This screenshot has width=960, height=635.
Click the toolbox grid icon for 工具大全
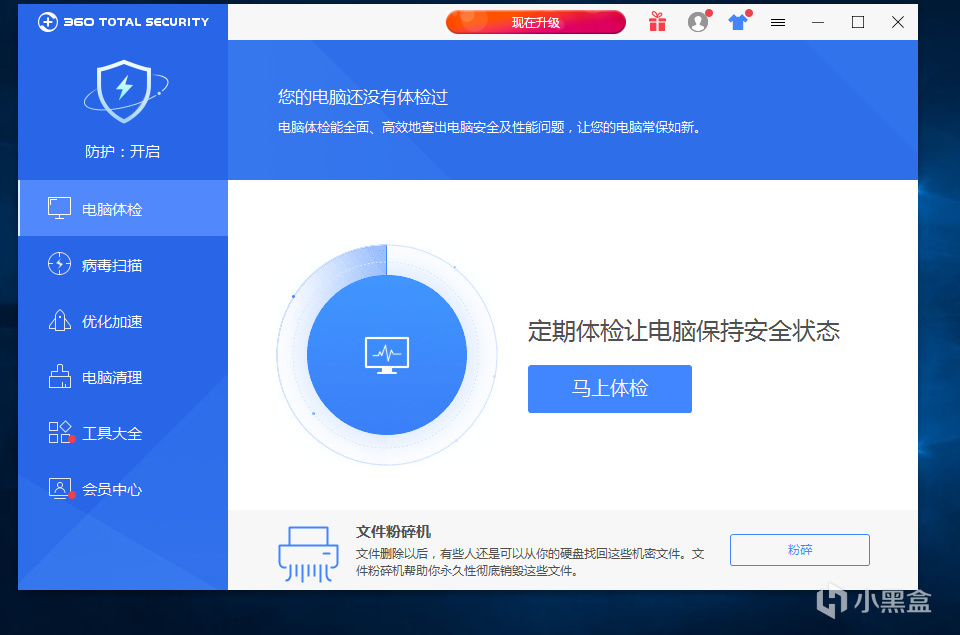(x=60, y=432)
